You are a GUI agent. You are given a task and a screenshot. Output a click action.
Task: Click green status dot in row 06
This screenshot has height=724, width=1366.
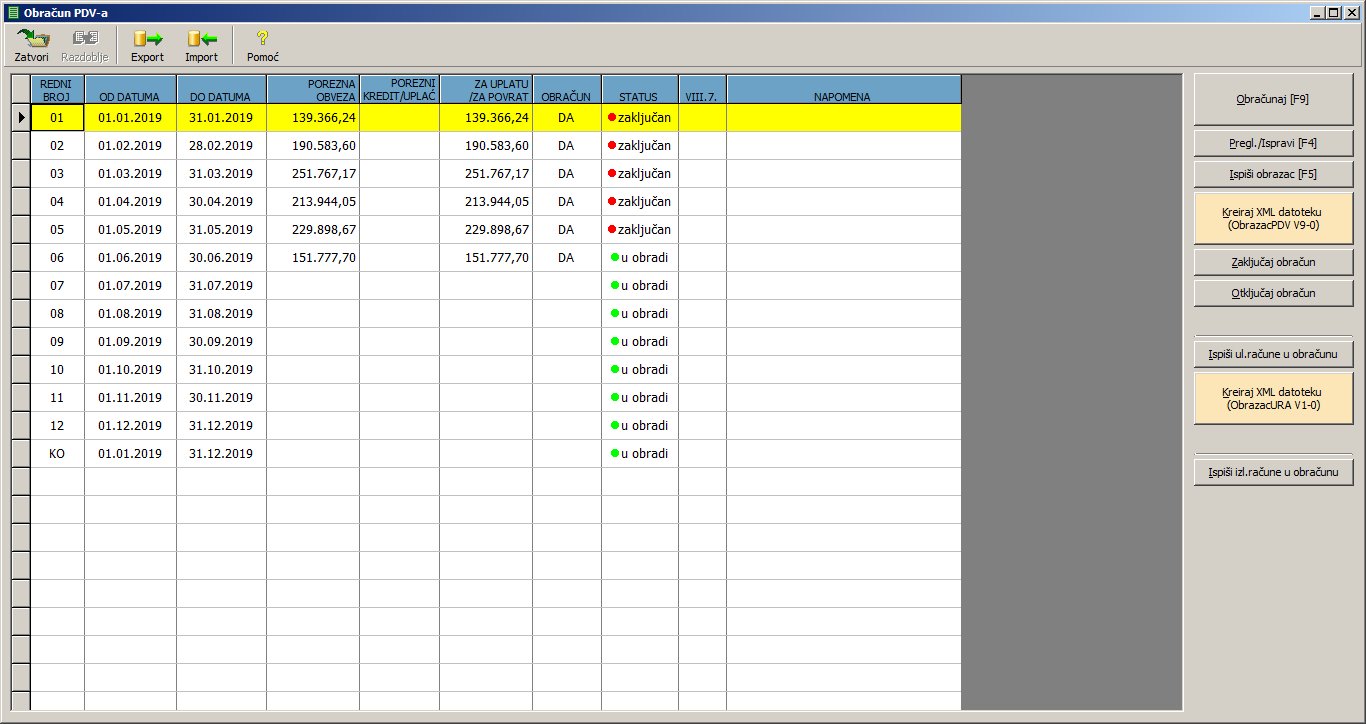point(615,257)
